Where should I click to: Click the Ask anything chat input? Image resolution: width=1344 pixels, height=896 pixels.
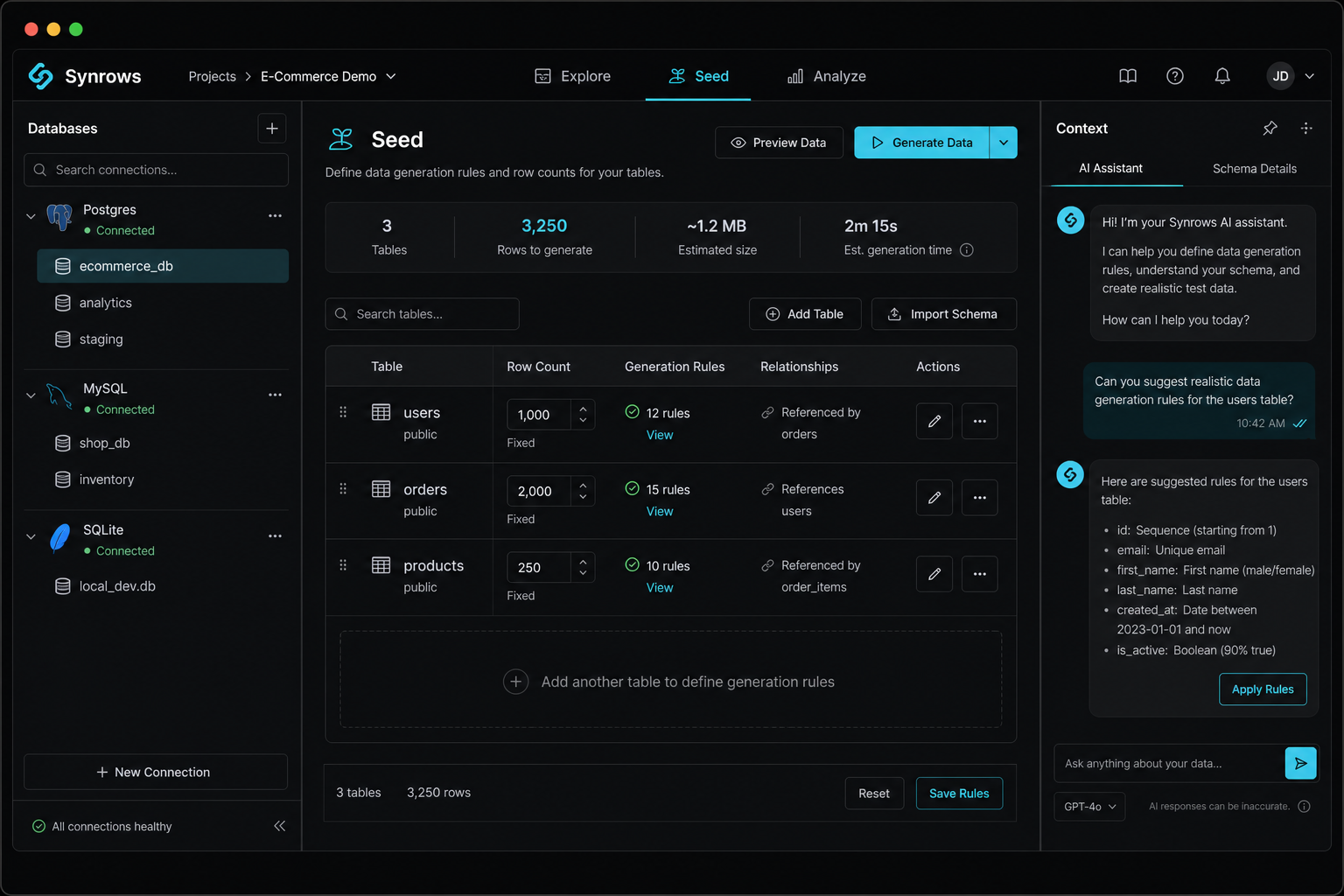[x=1168, y=763]
